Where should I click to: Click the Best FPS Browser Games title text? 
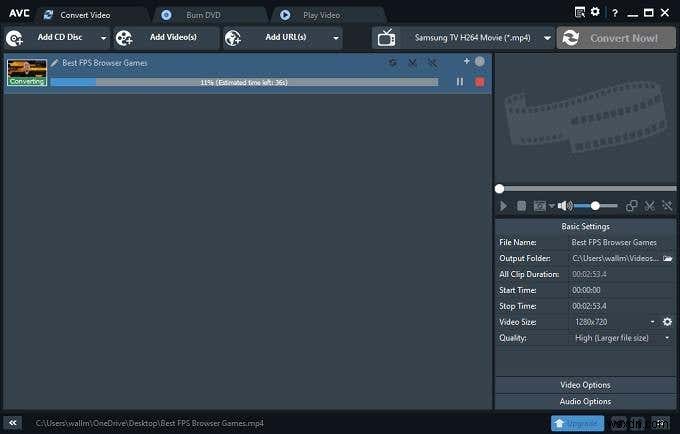(105, 63)
